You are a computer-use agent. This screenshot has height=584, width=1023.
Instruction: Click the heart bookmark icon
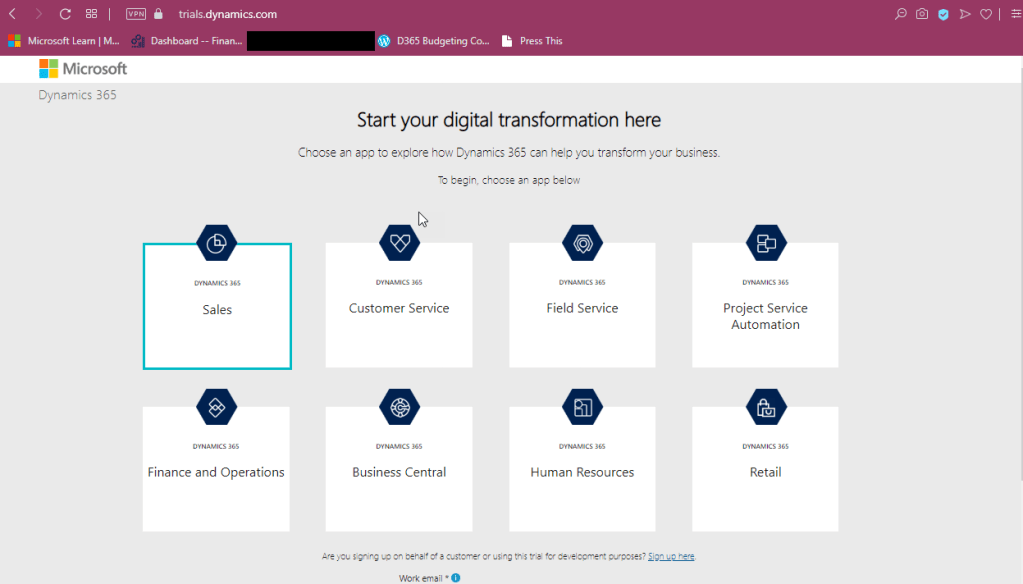tap(986, 14)
